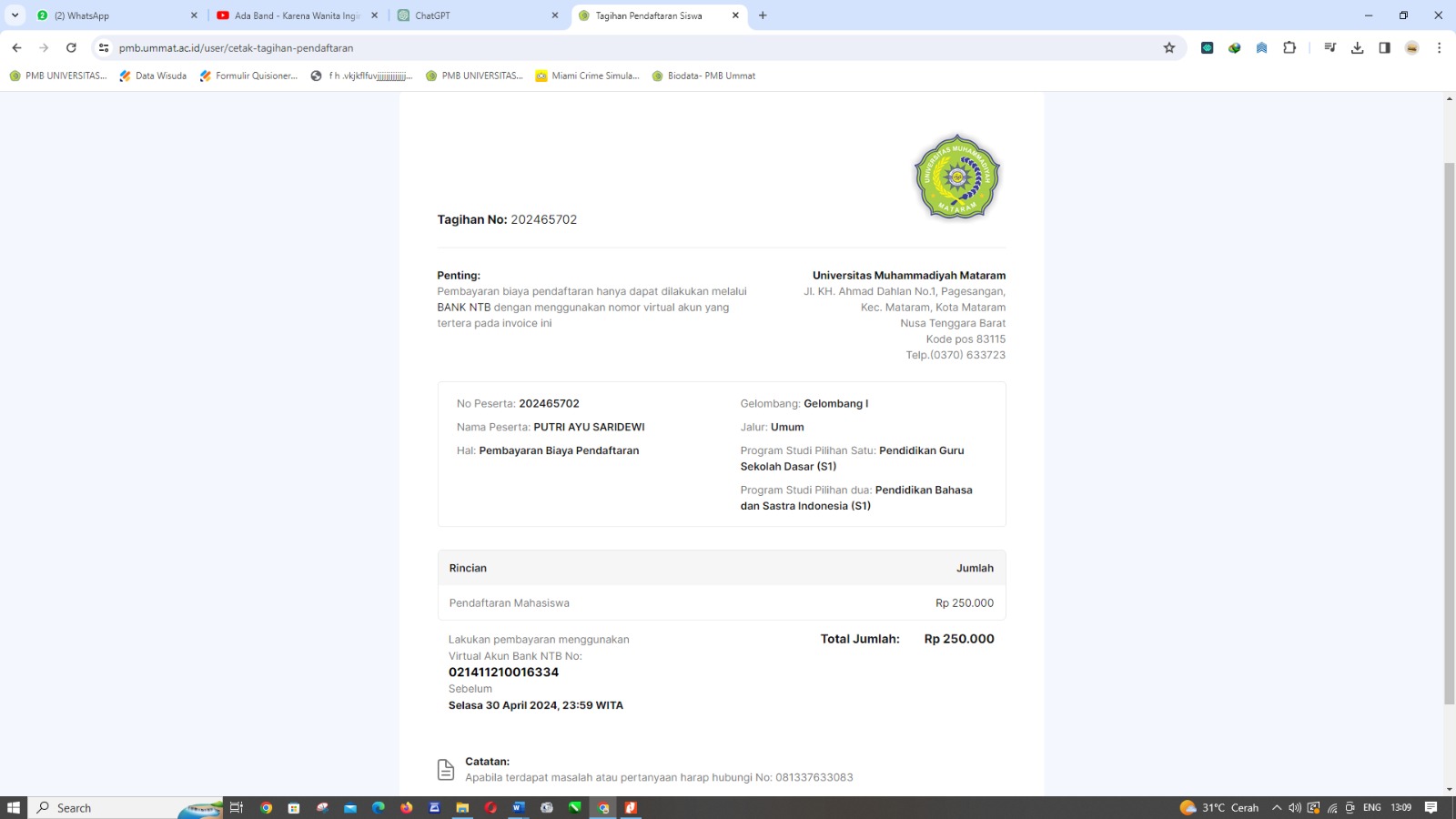Screen dimensions: 1456x819
Task: Open the Chrome extensions puzzle icon
Action: pyautogui.click(x=1289, y=48)
